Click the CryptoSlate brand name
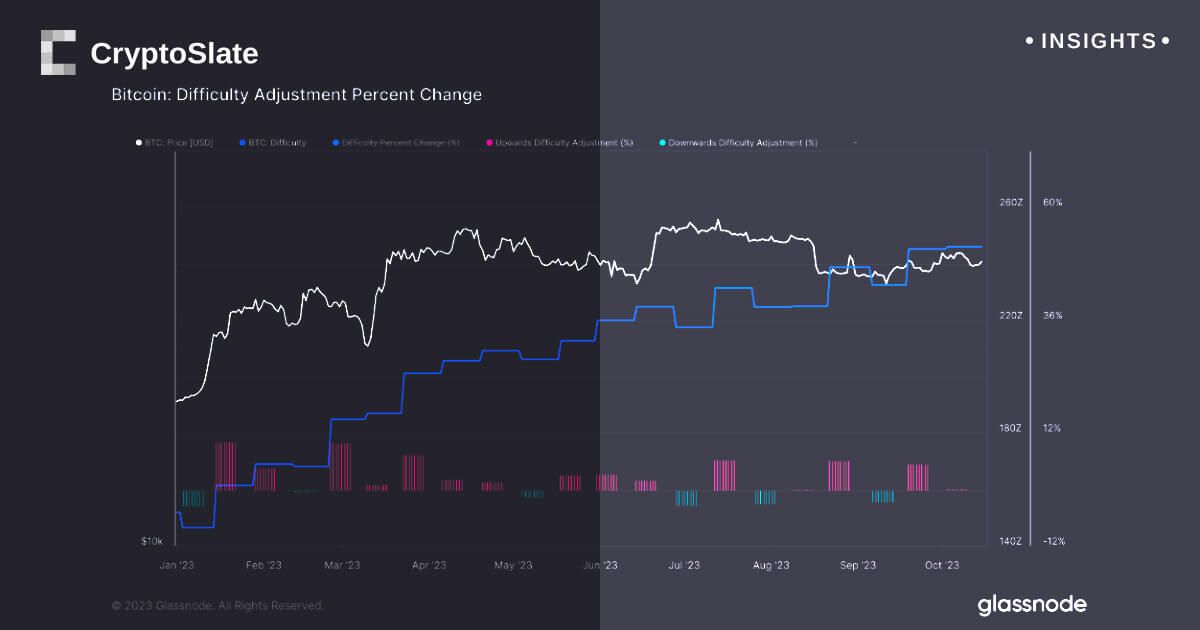Screen dimensions: 1200x630 (x=174, y=53)
